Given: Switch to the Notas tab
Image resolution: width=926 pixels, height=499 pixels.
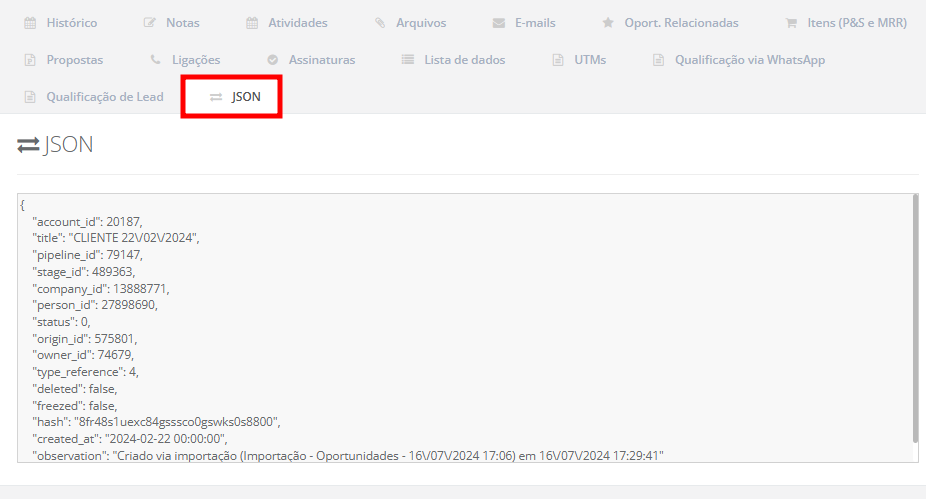Looking at the screenshot, I should coord(182,22).
